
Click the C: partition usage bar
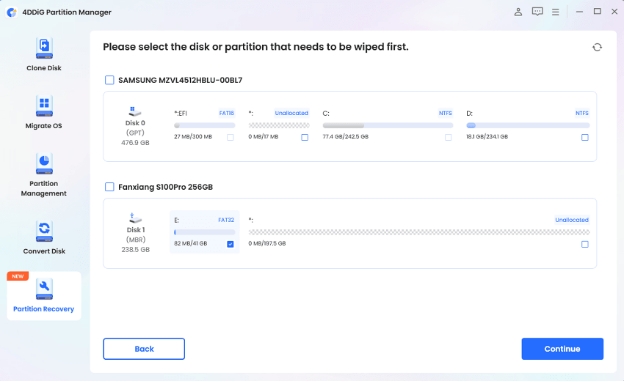[x=388, y=125]
